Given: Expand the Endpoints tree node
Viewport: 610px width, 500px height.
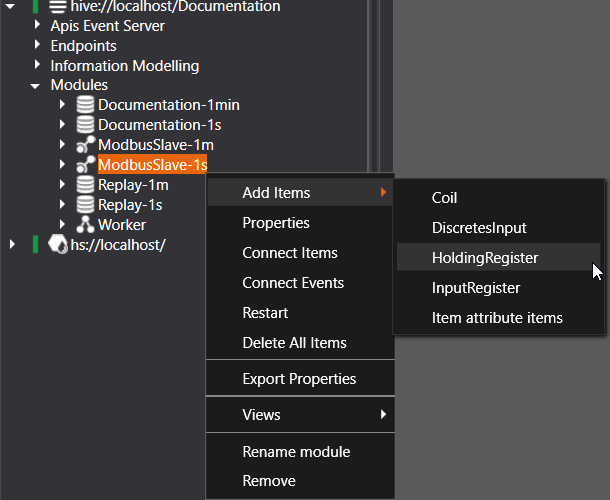Looking at the screenshot, I should click(x=36, y=46).
